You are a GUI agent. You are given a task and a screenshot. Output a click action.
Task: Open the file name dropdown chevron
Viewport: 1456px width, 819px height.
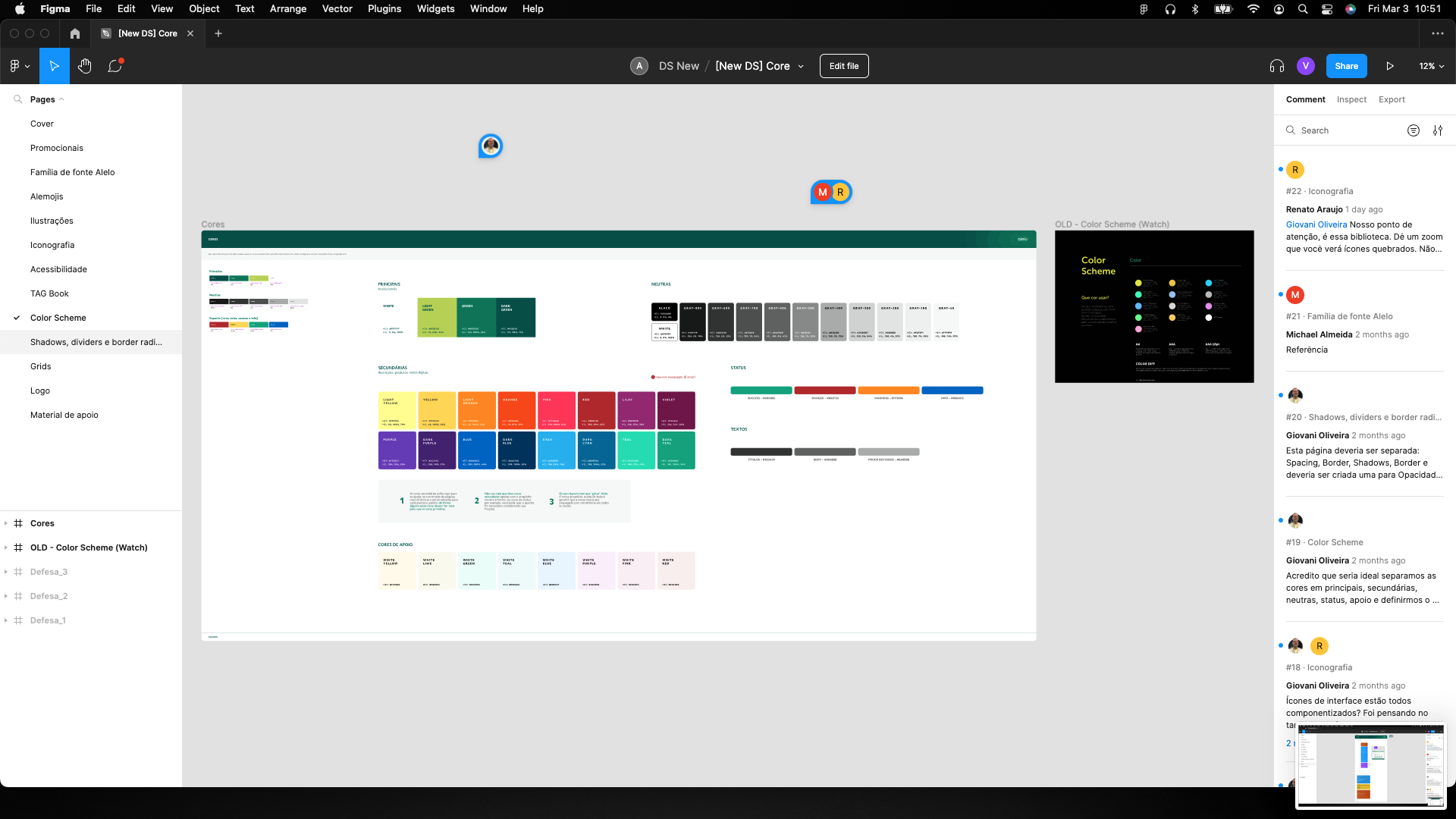point(801,67)
